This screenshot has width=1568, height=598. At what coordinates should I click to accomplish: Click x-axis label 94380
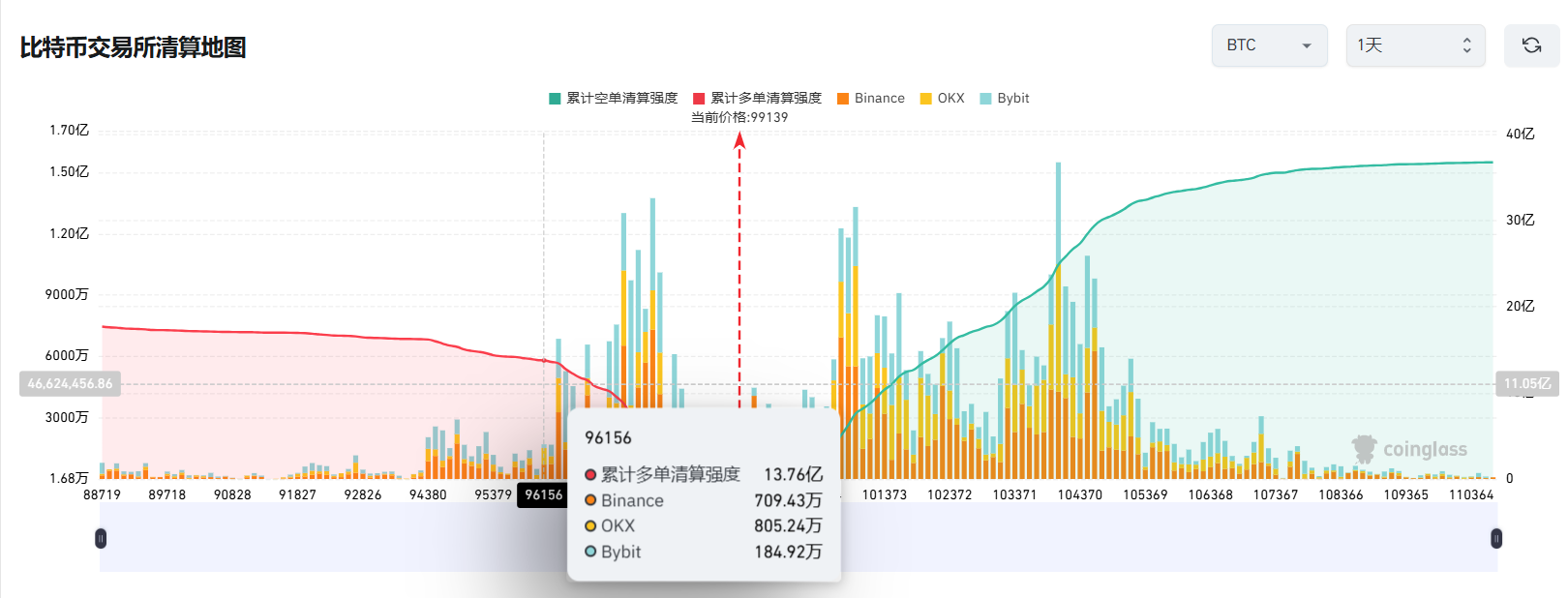coord(428,494)
